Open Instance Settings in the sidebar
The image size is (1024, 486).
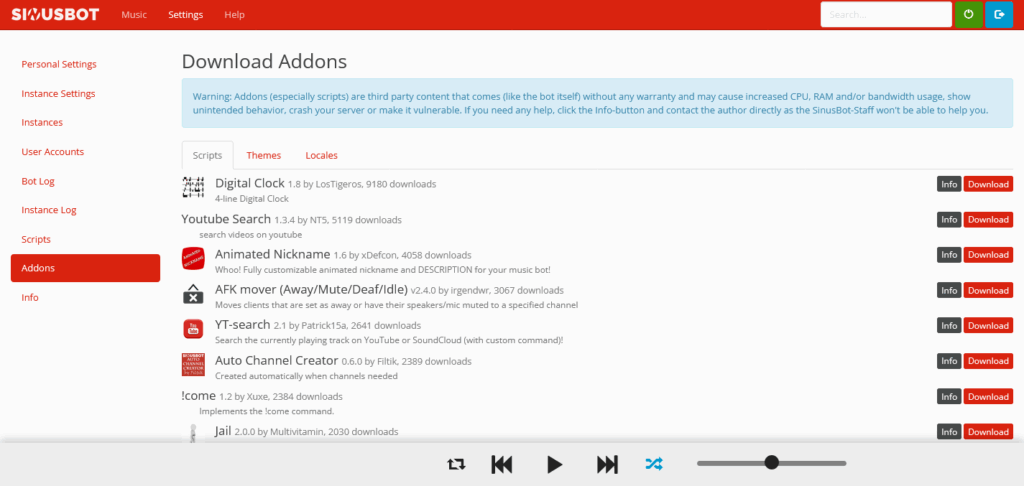click(58, 94)
